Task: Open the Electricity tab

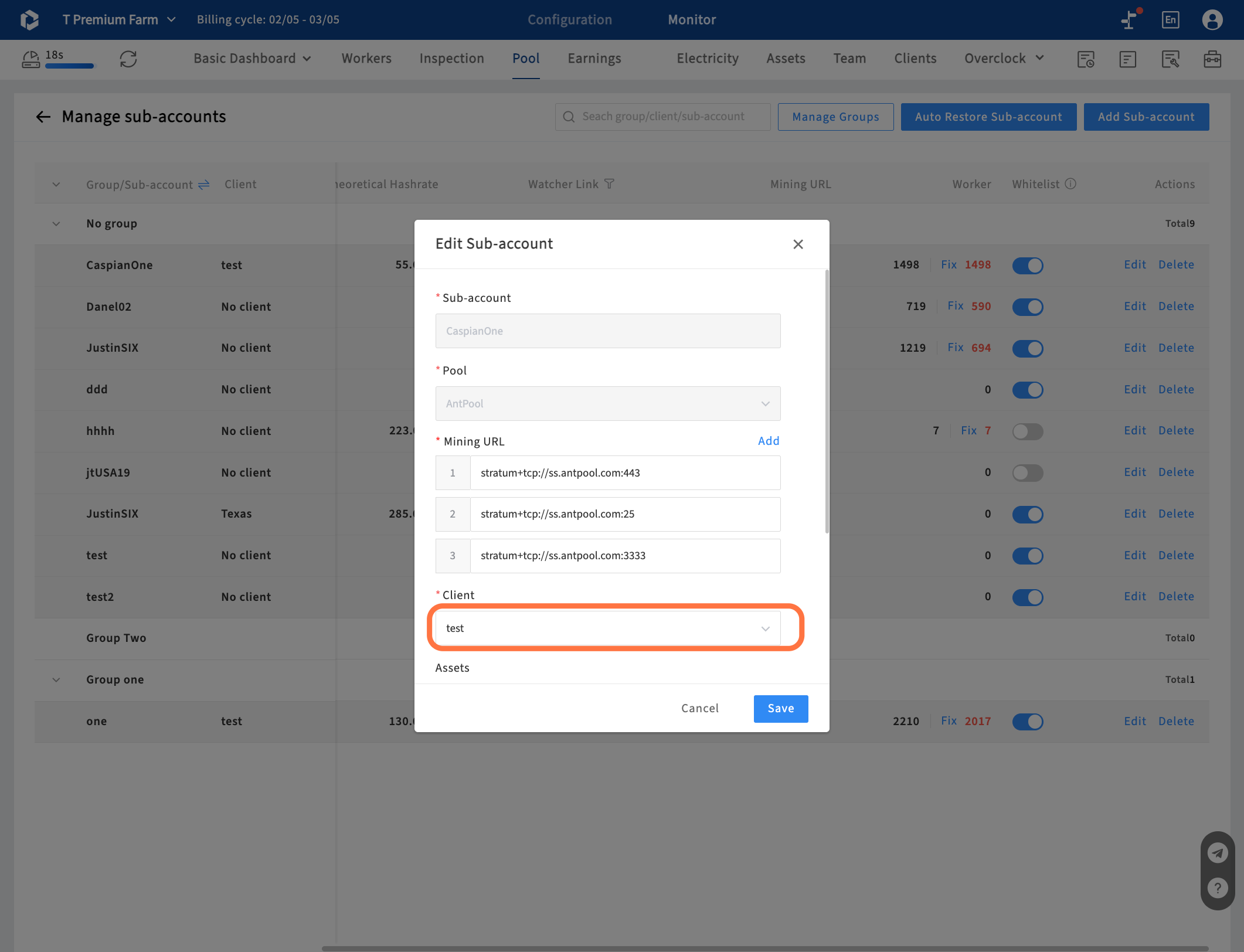Action: pyautogui.click(x=708, y=58)
